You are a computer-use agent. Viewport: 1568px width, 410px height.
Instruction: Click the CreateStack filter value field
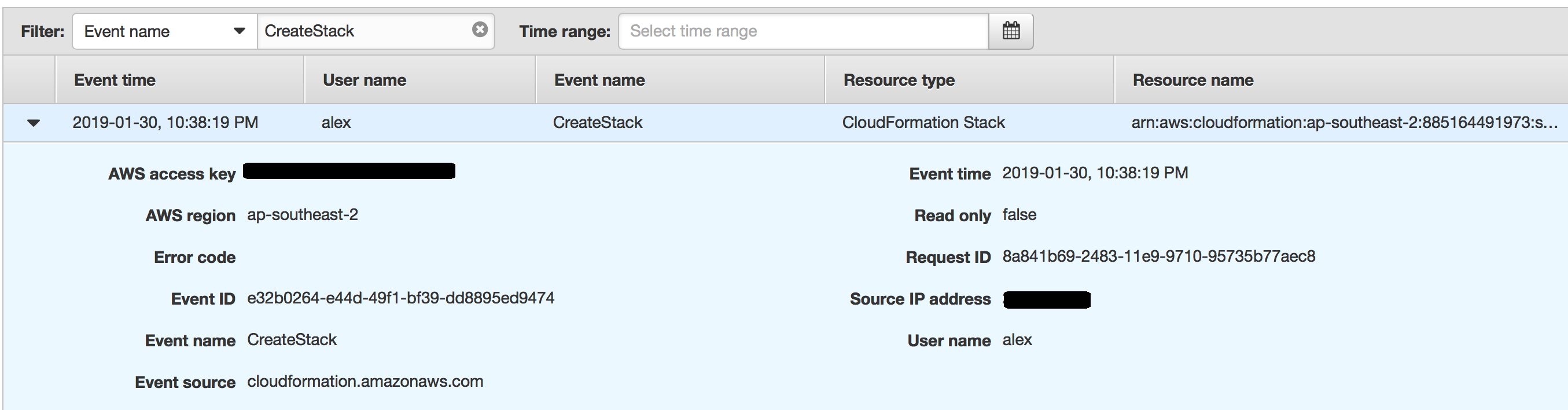point(365,31)
